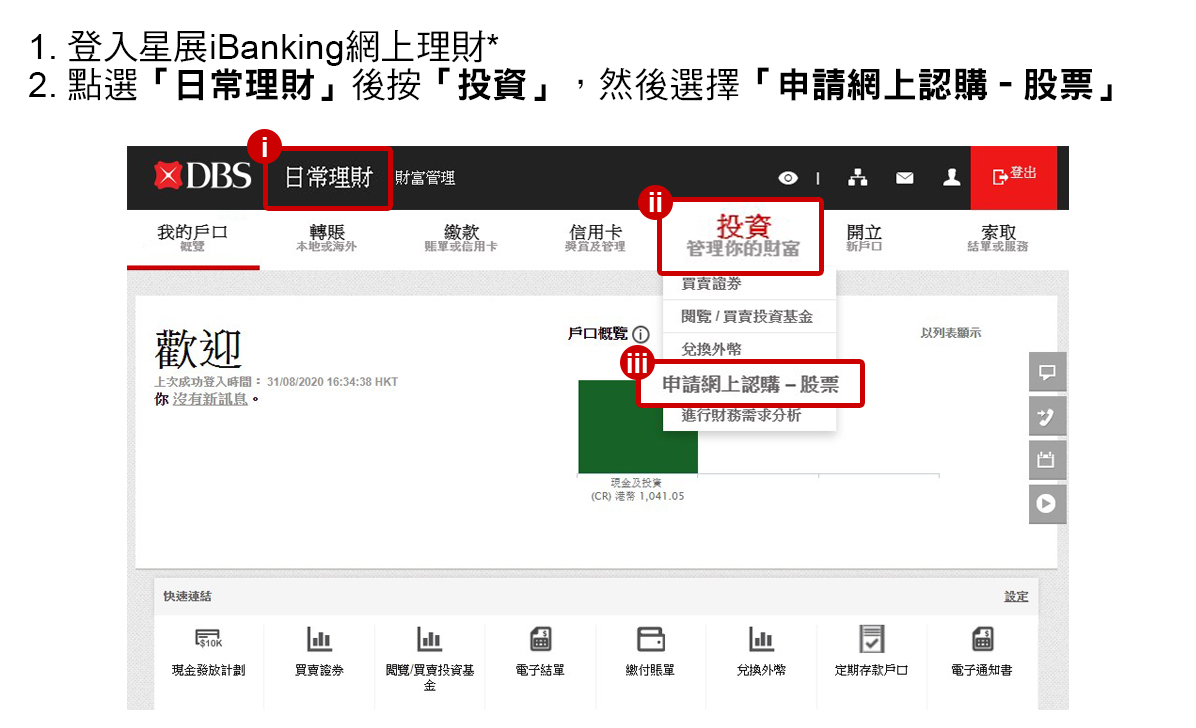Click the phone callback side button
The width and height of the screenshot is (1196, 728).
point(1047,416)
